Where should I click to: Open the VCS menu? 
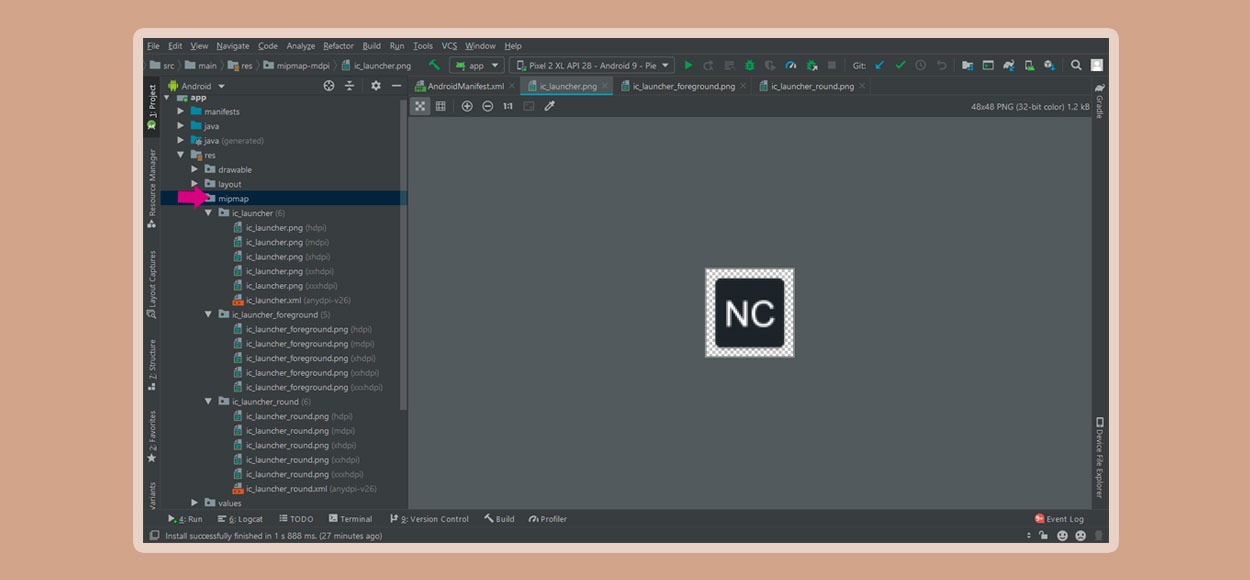450,46
